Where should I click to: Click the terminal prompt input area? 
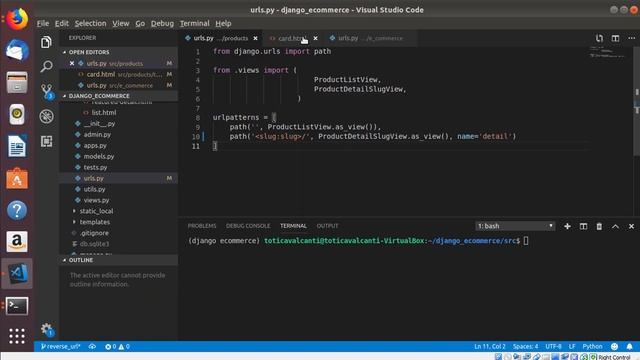tap(526, 241)
